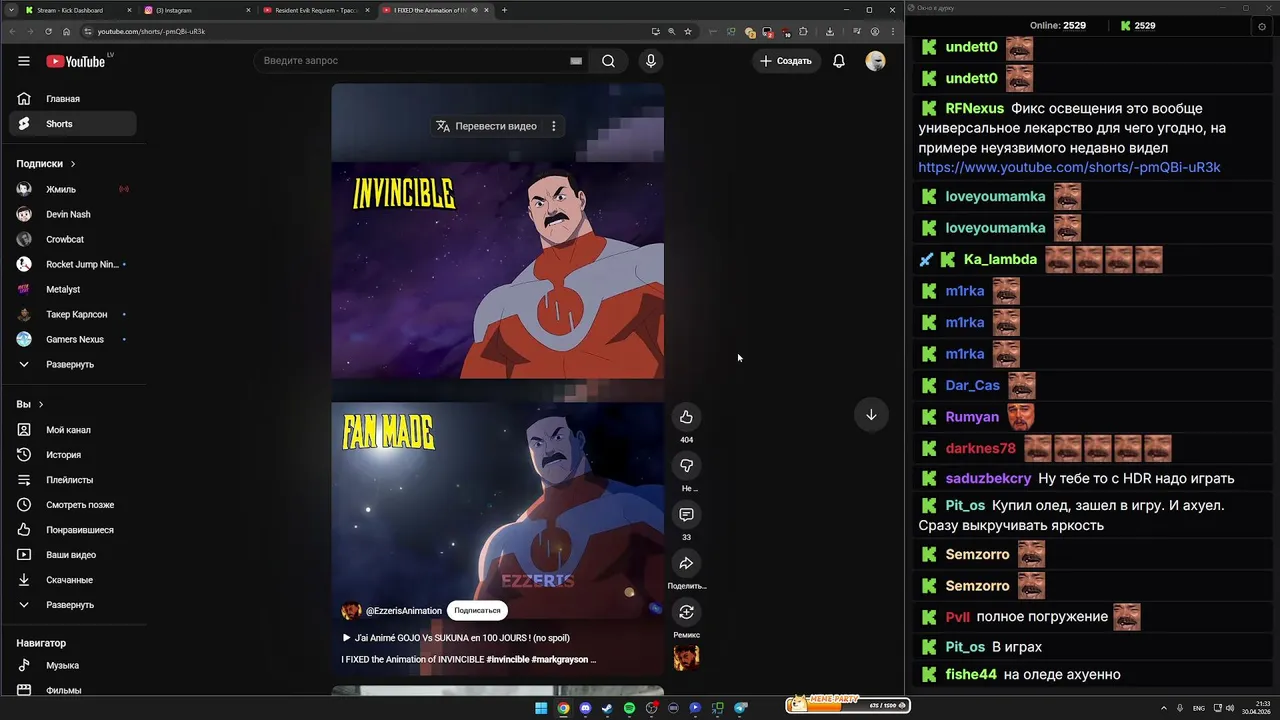The image size is (1280, 720).
Task: Switch to Stream - Kick Dashboard tab
Action: pos(78,10)
